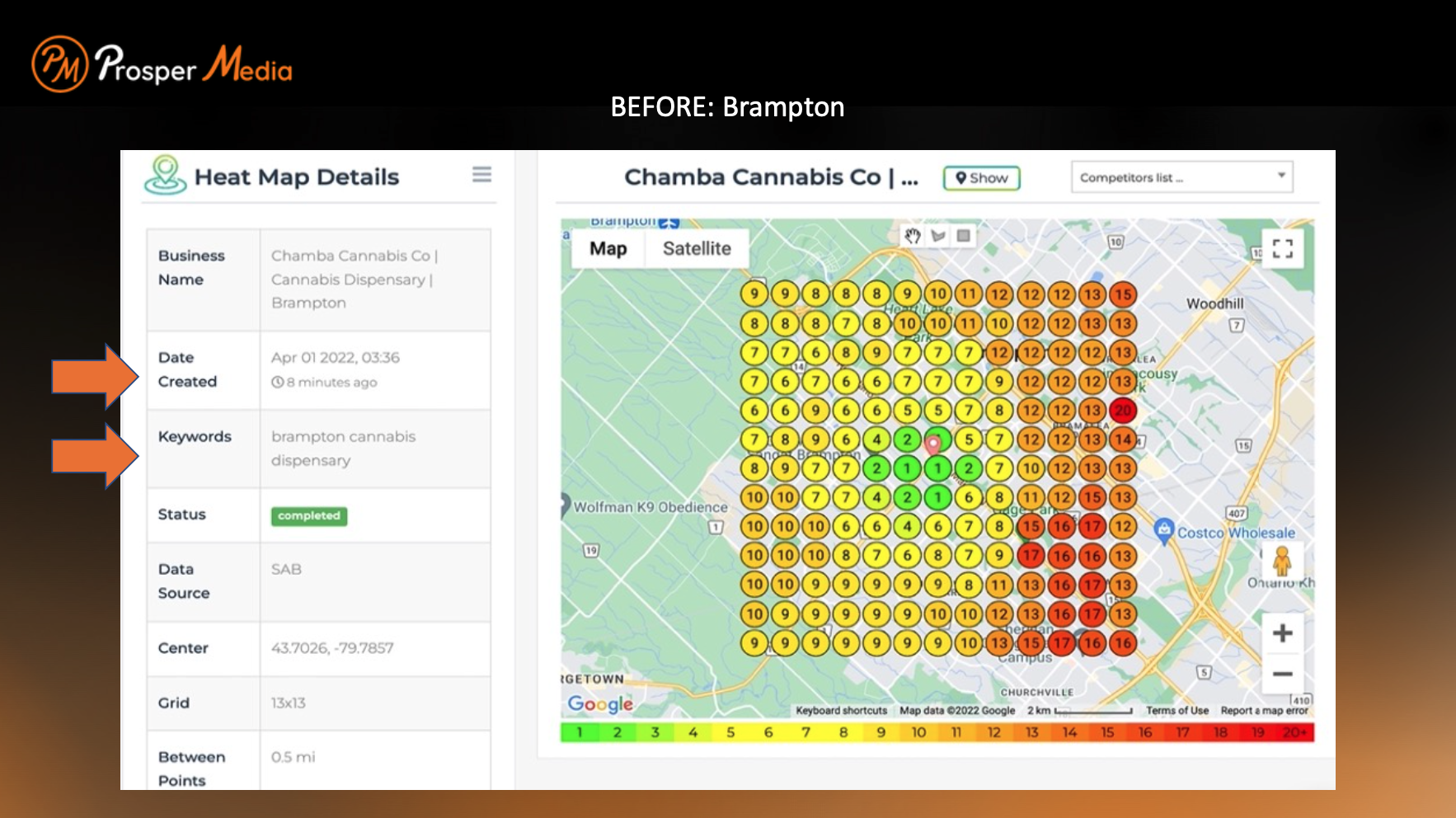The height and width of the screenshot is (818, 1456).
Task: Zoom out on the map
Action: click(x=1282, y=674)
